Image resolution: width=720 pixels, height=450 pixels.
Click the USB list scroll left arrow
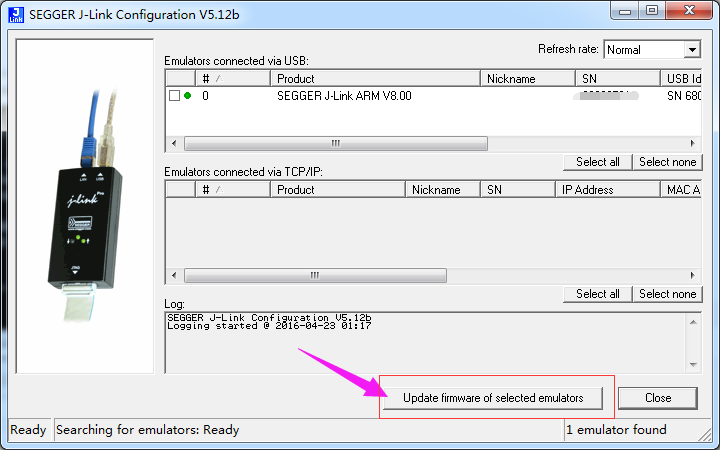pyautogui.click(x=174, y=143)
